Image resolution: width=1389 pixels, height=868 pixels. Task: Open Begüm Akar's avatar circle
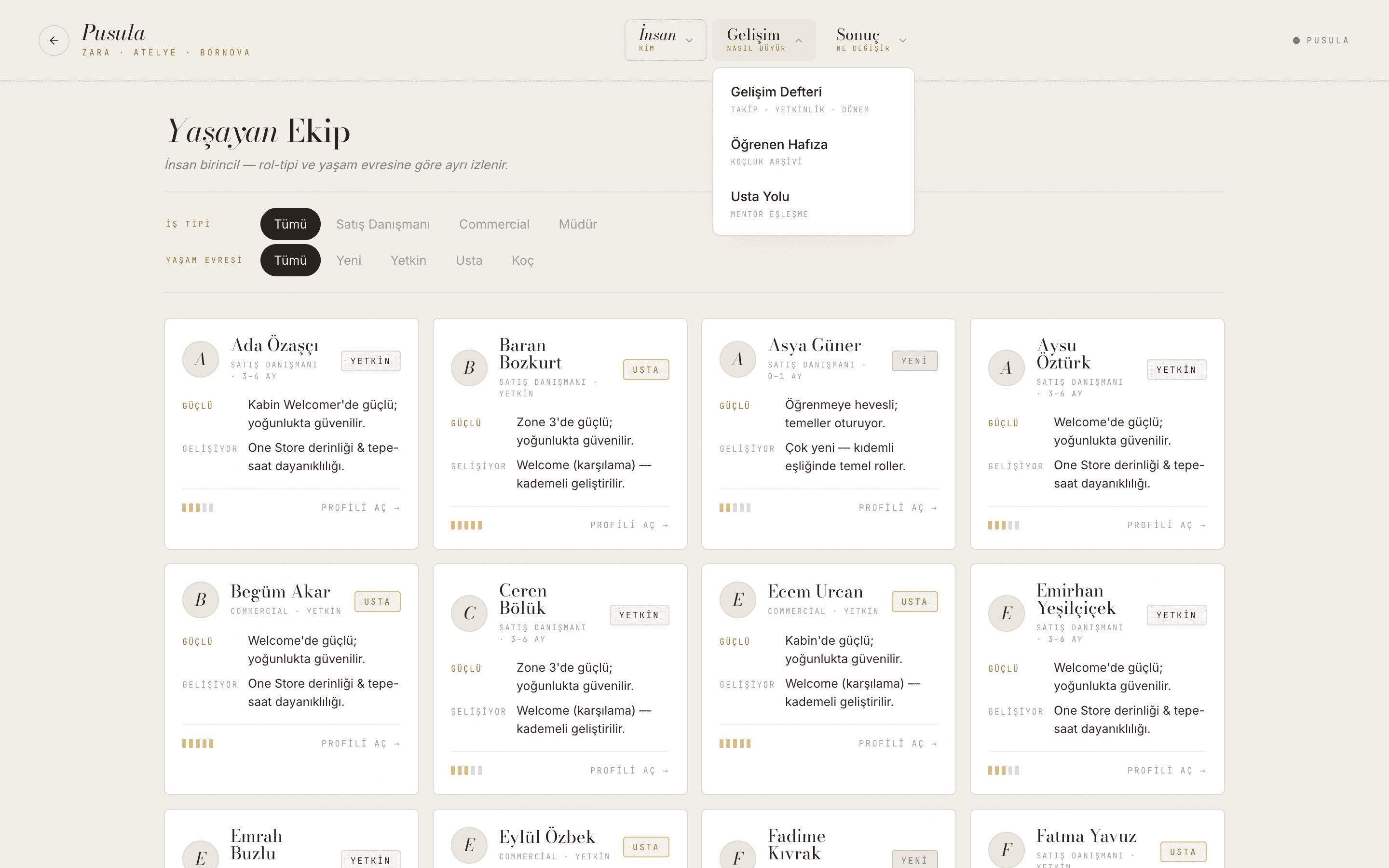tap(200, 600)
